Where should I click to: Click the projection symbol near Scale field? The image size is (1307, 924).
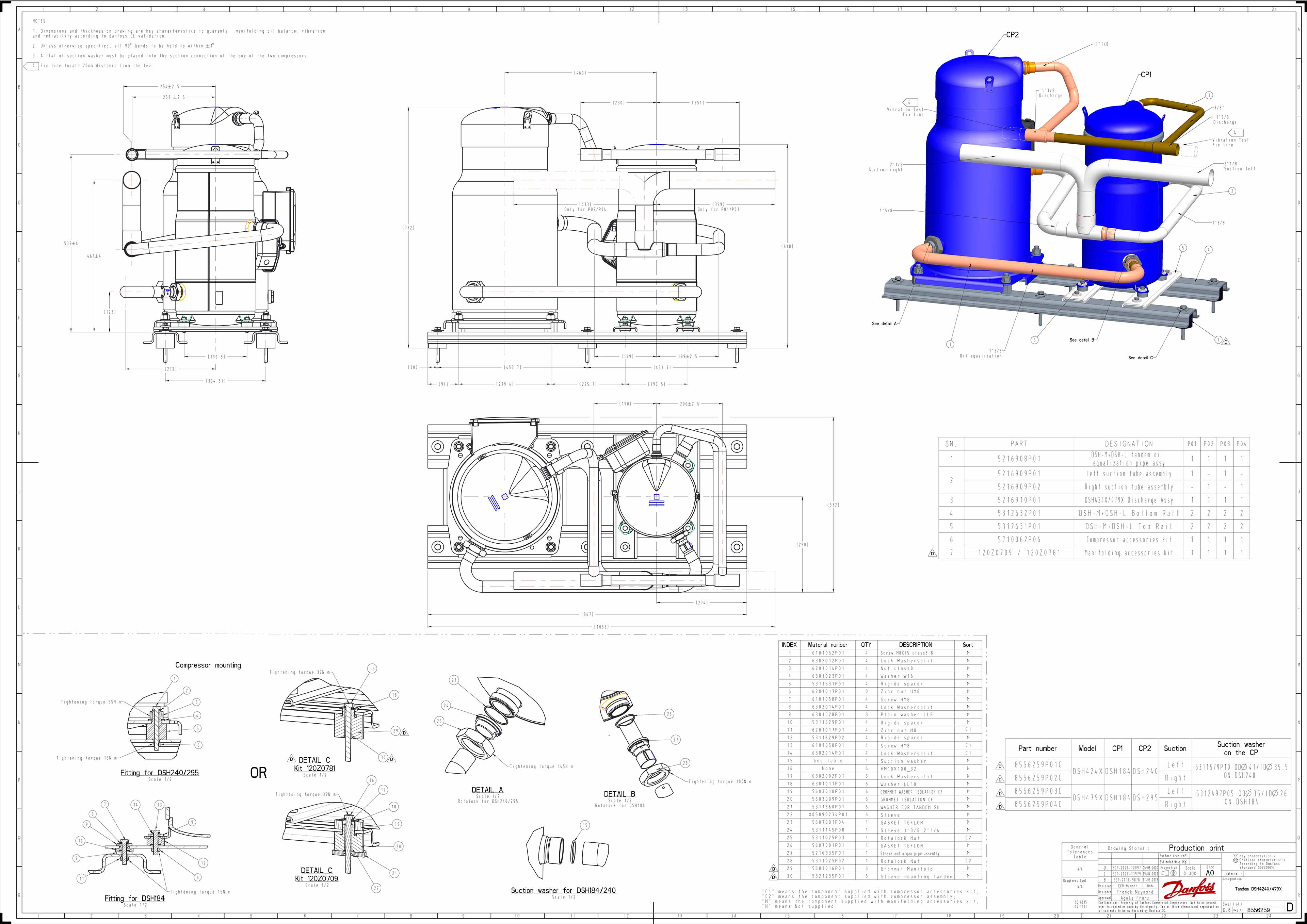[x=1169, y=873]
